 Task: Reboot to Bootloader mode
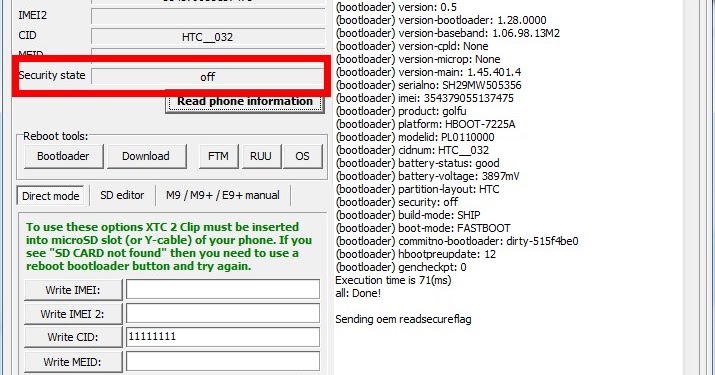pos(63,156)
